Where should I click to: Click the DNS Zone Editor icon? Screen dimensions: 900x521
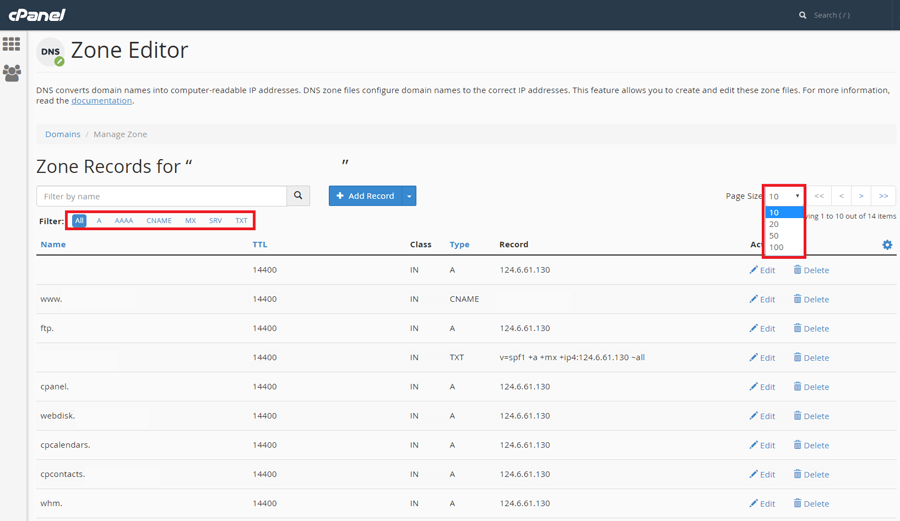click(x=51, y=52)
